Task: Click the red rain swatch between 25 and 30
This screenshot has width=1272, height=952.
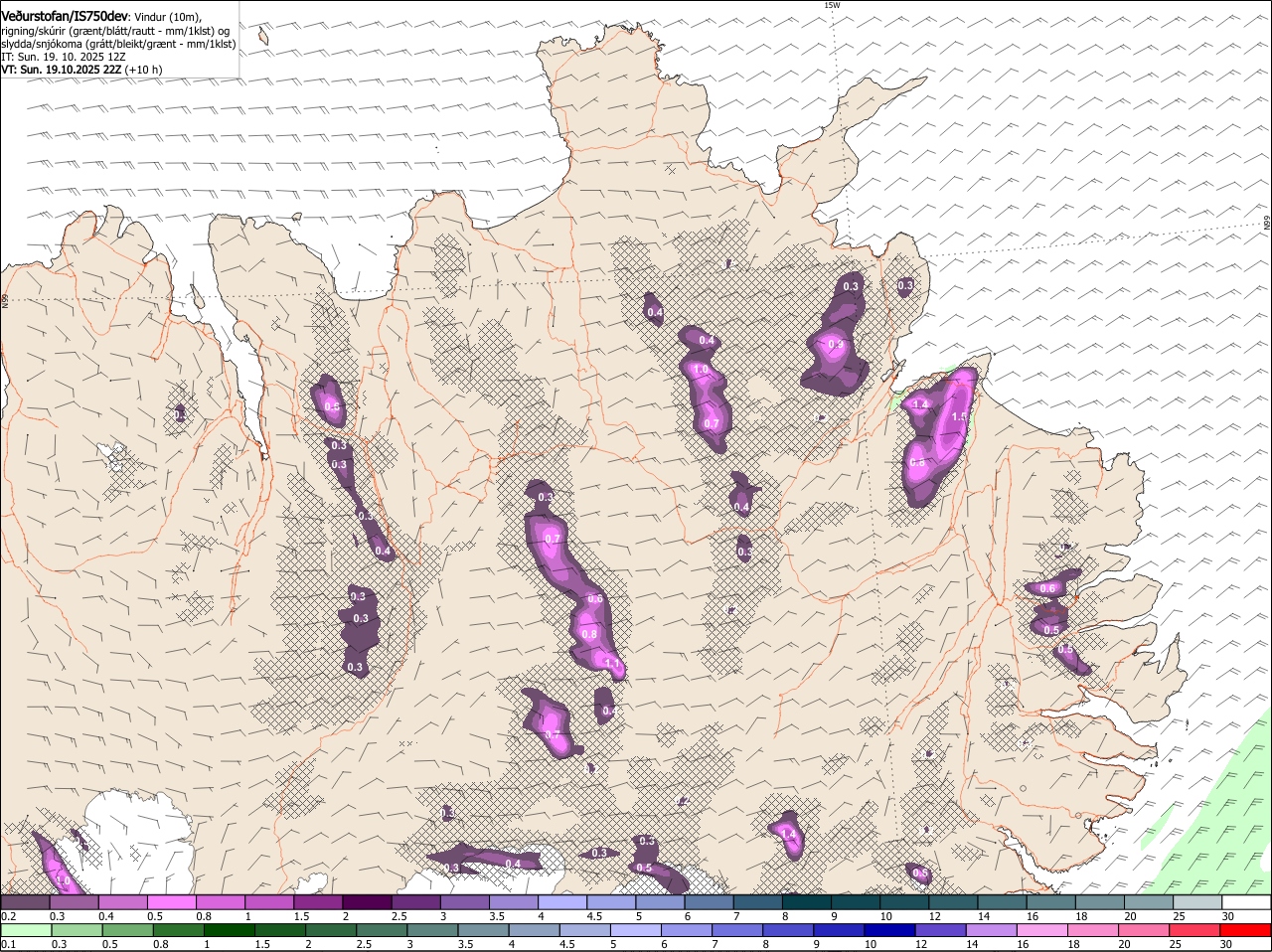Action: 1193,930
